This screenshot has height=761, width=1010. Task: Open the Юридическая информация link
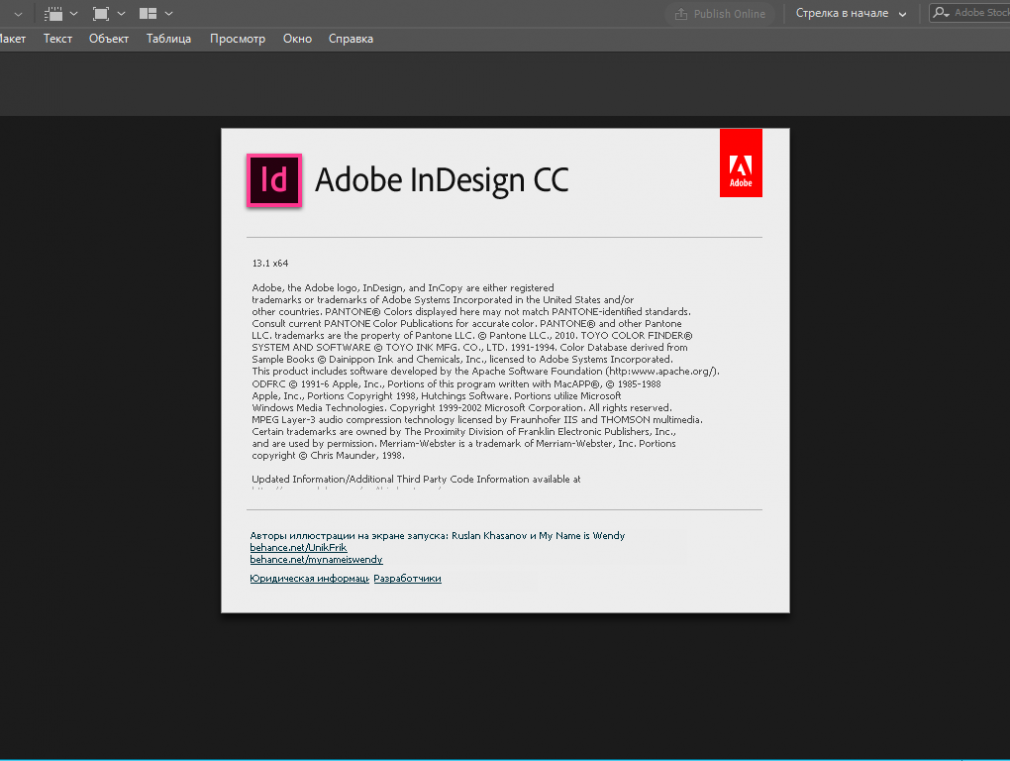pos(309,579)
